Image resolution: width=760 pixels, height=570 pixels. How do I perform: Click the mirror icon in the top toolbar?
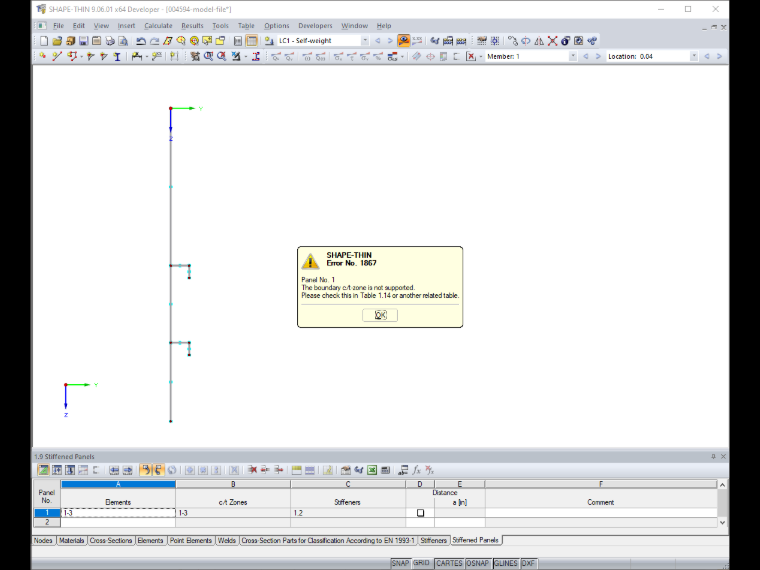coord(539,41)
